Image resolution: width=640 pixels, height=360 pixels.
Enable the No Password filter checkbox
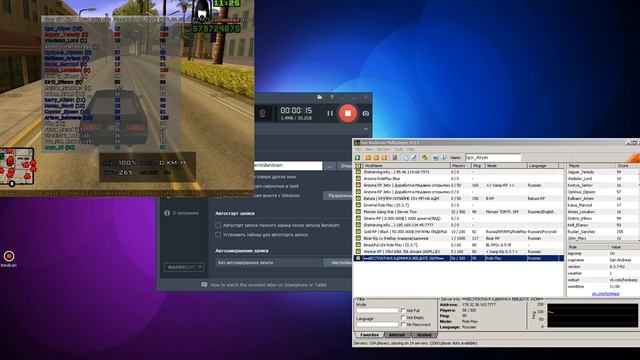point(403,324)
